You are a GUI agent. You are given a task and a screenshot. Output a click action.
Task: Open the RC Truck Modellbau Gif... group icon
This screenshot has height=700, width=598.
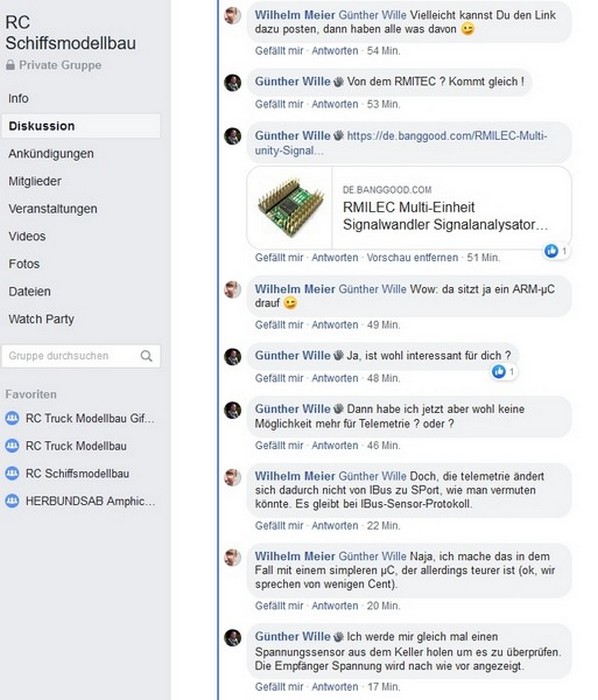click(12, 418)
